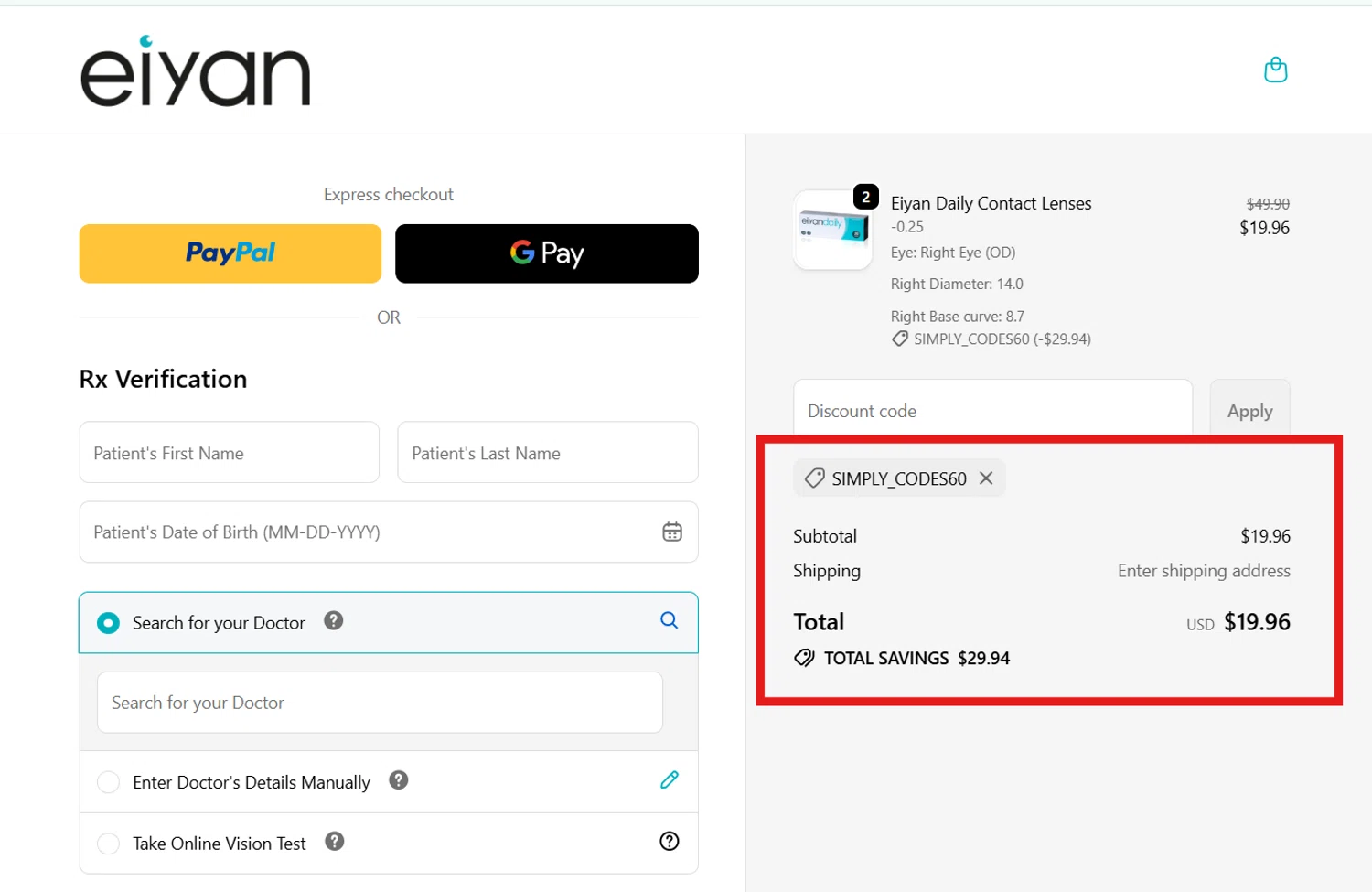1372x892 pixels.
Task: Open filled help icon beside Take Online Vision Test
Action: [x=335, y=841]
